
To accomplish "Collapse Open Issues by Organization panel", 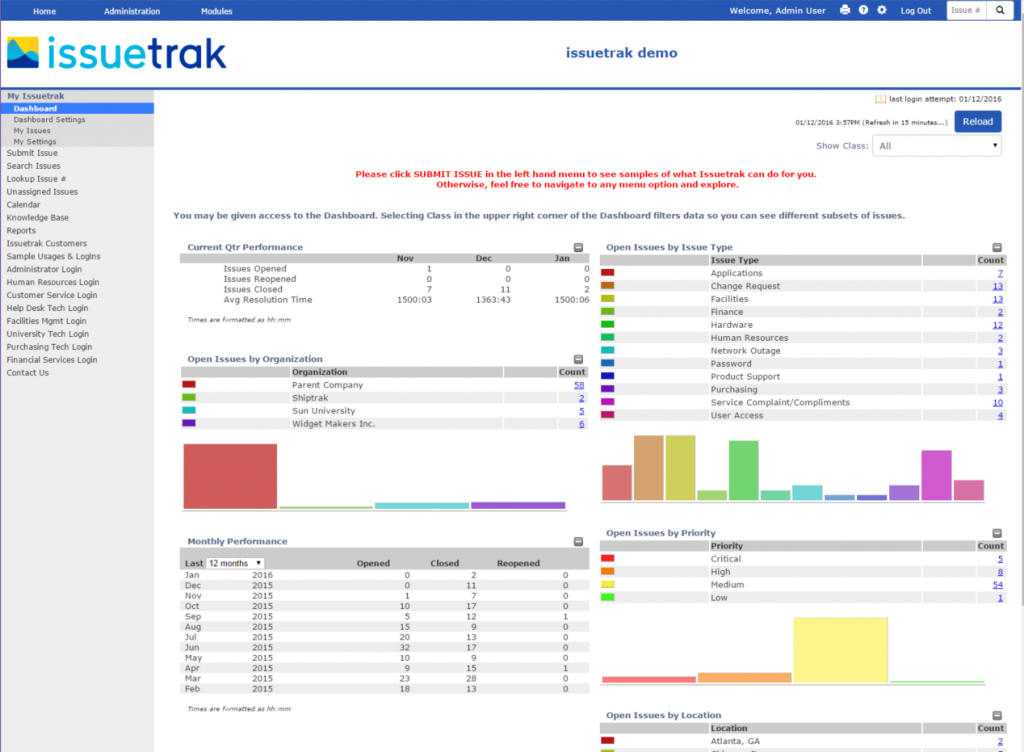I will point(579,360).
